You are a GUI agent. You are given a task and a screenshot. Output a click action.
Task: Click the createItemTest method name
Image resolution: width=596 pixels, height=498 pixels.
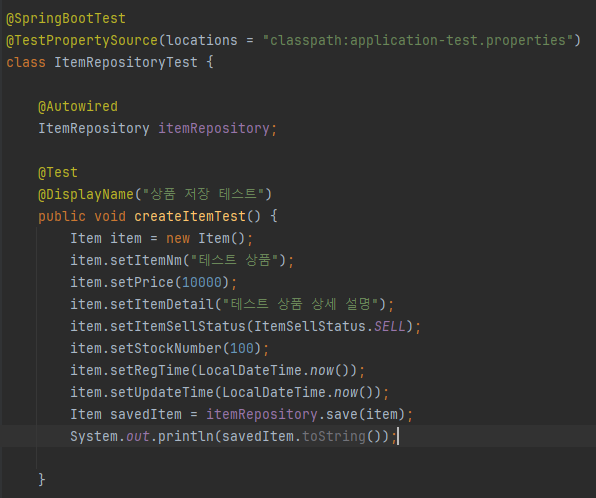[190, 217]
